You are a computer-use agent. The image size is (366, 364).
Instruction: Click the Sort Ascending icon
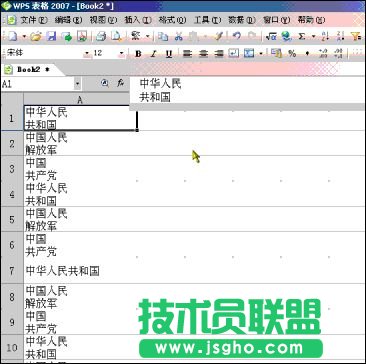click(325, 36)
